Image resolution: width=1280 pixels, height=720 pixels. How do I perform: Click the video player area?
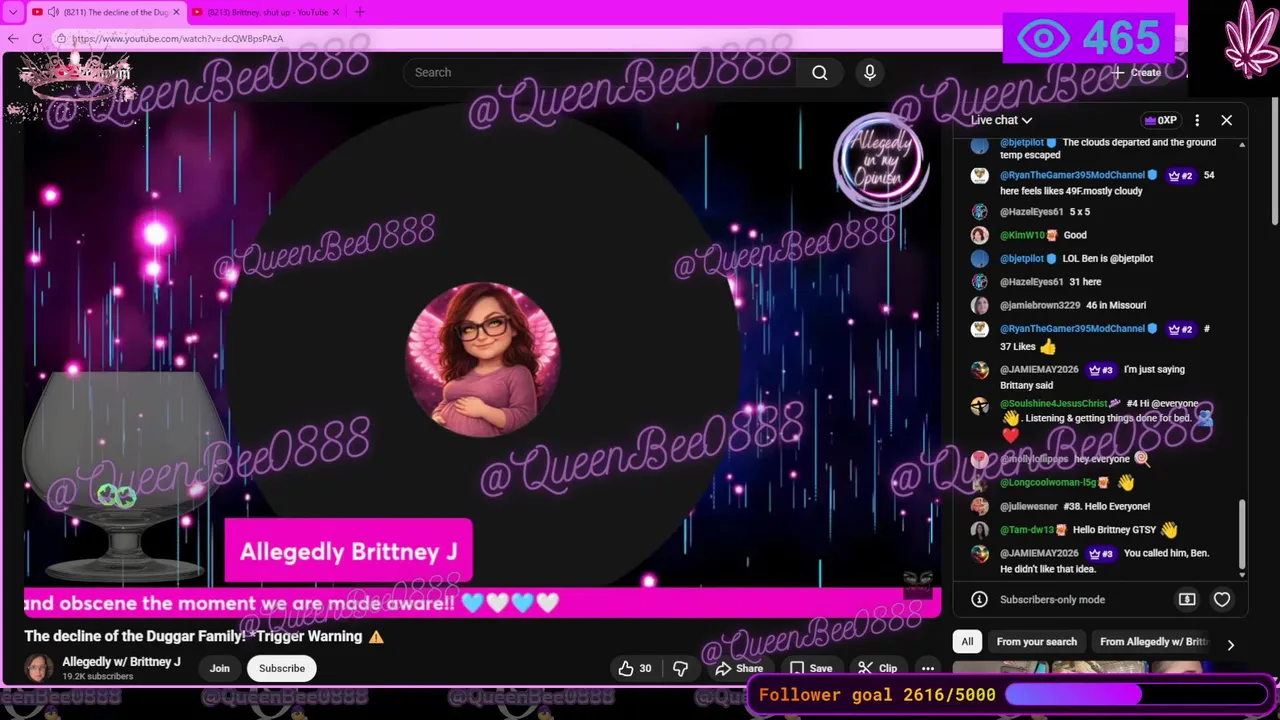pos(482,358)
